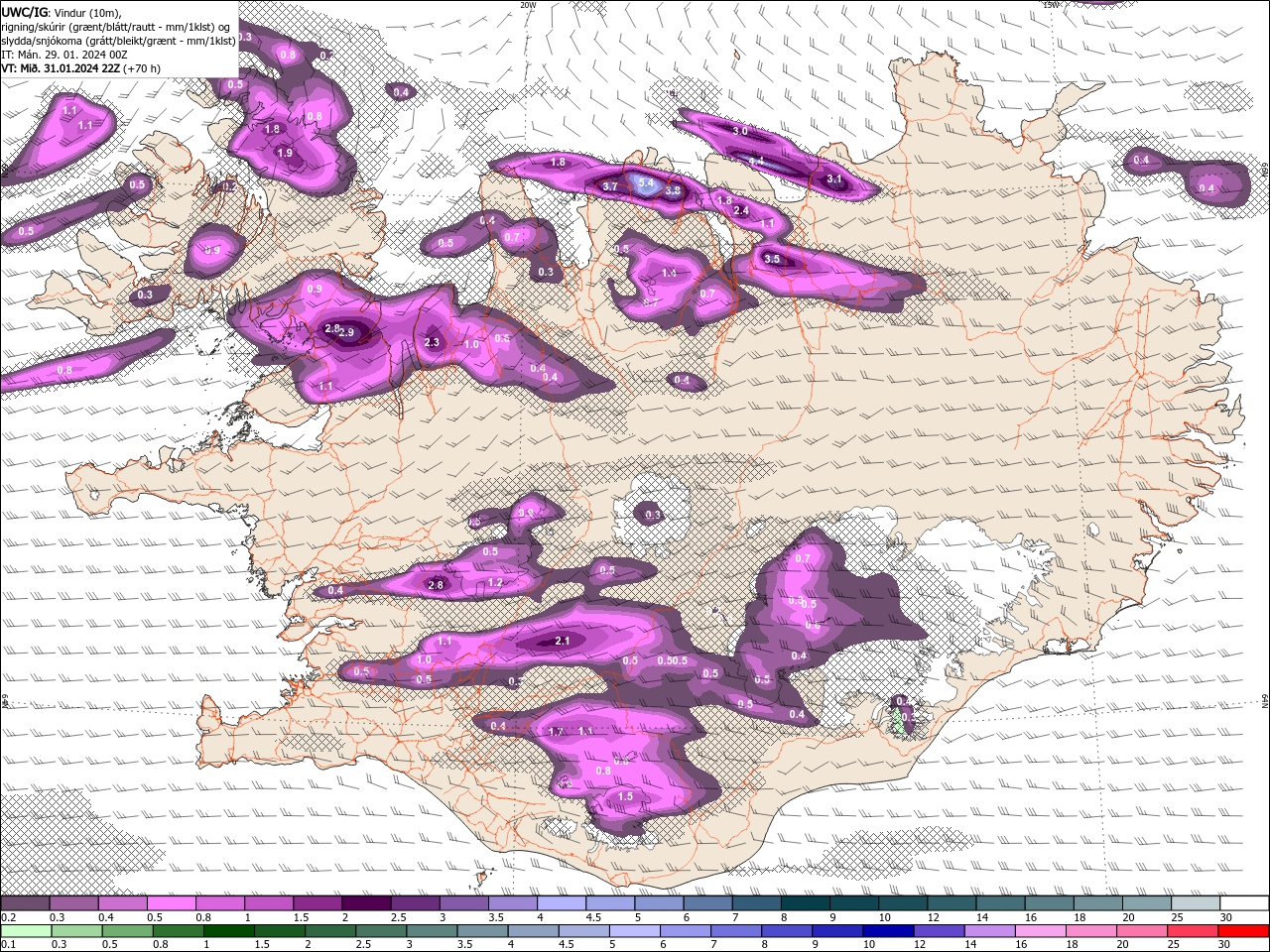
Task: Pick the upper legend swatch labeled 3
Action: (463, 903)
